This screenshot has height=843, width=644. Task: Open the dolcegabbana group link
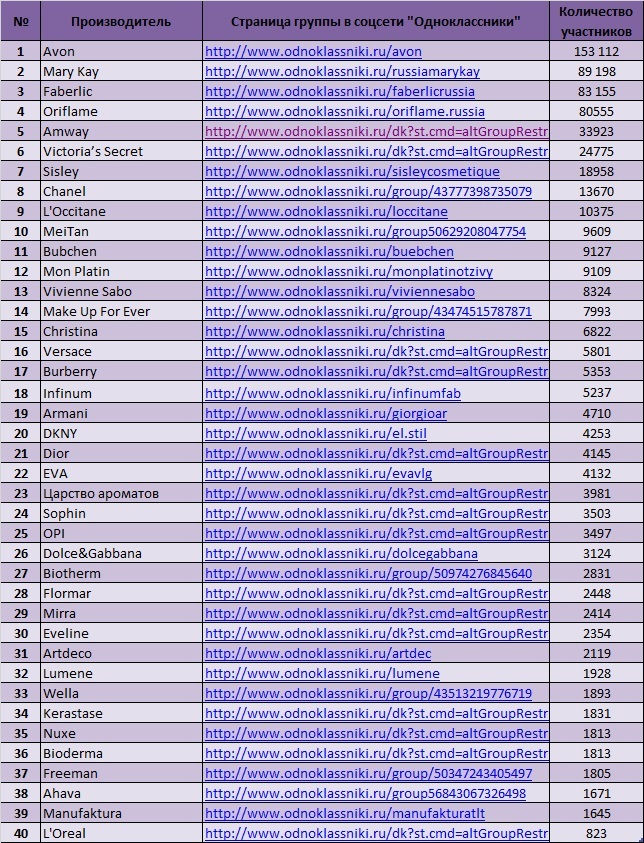pyautogui.click(x=341, y=553)
